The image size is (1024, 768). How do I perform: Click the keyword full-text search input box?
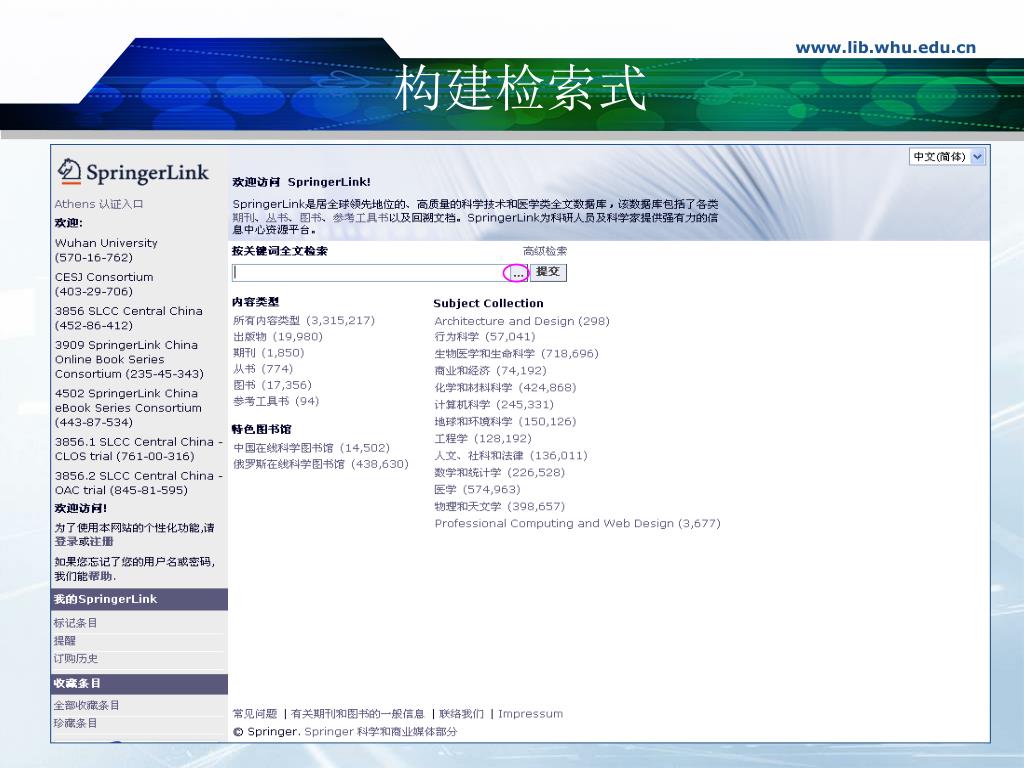tap(369, 272)
